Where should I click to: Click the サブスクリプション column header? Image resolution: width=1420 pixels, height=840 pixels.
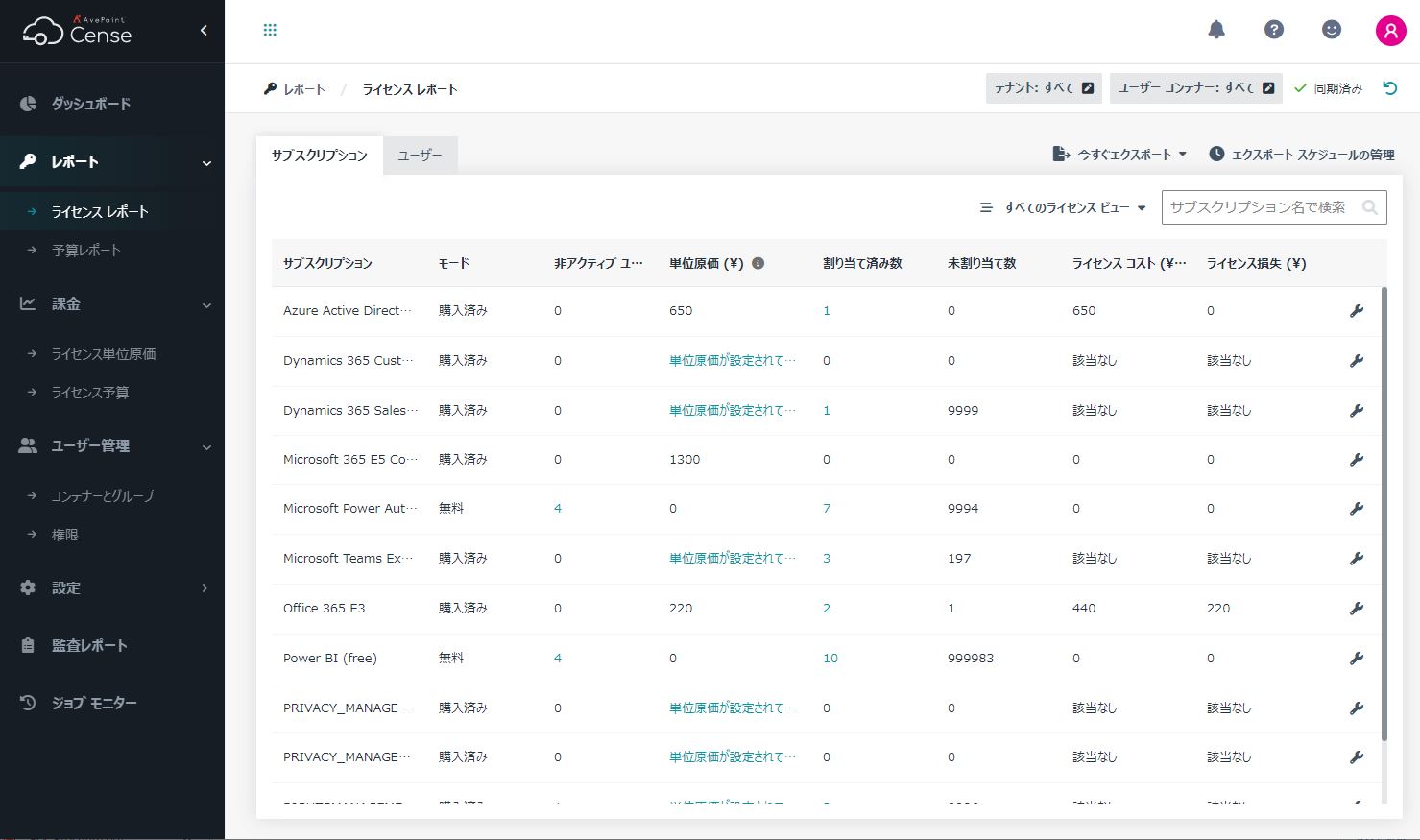point(327,263)
